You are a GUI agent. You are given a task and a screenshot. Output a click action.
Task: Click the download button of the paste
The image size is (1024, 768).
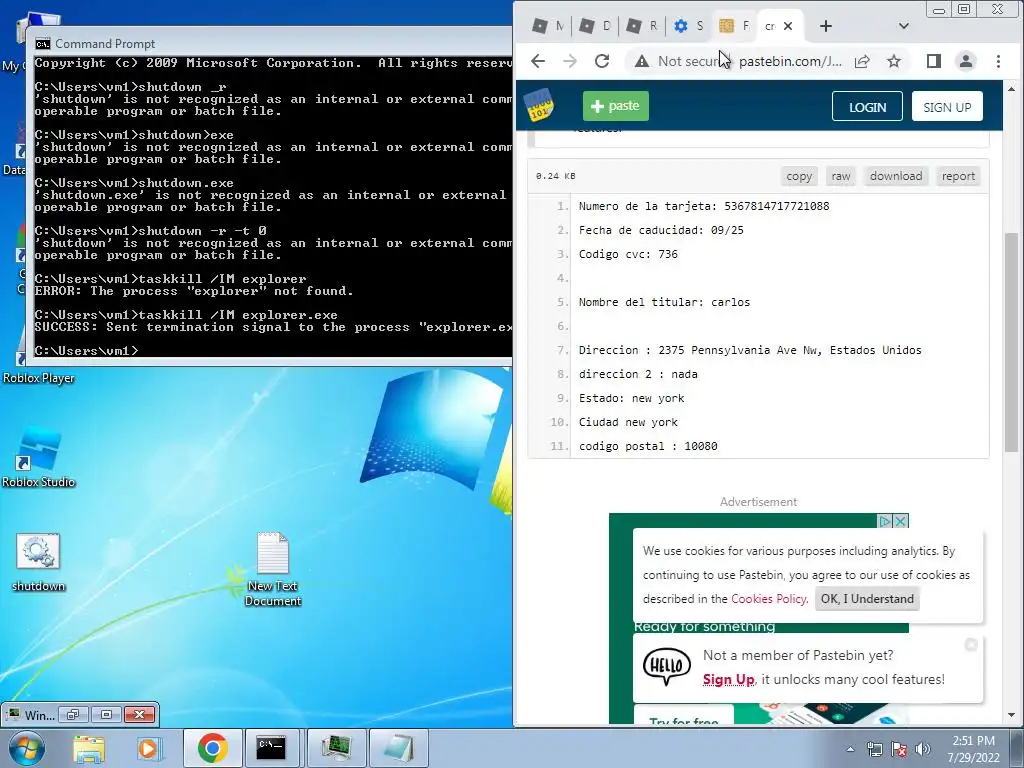point(896,176)
